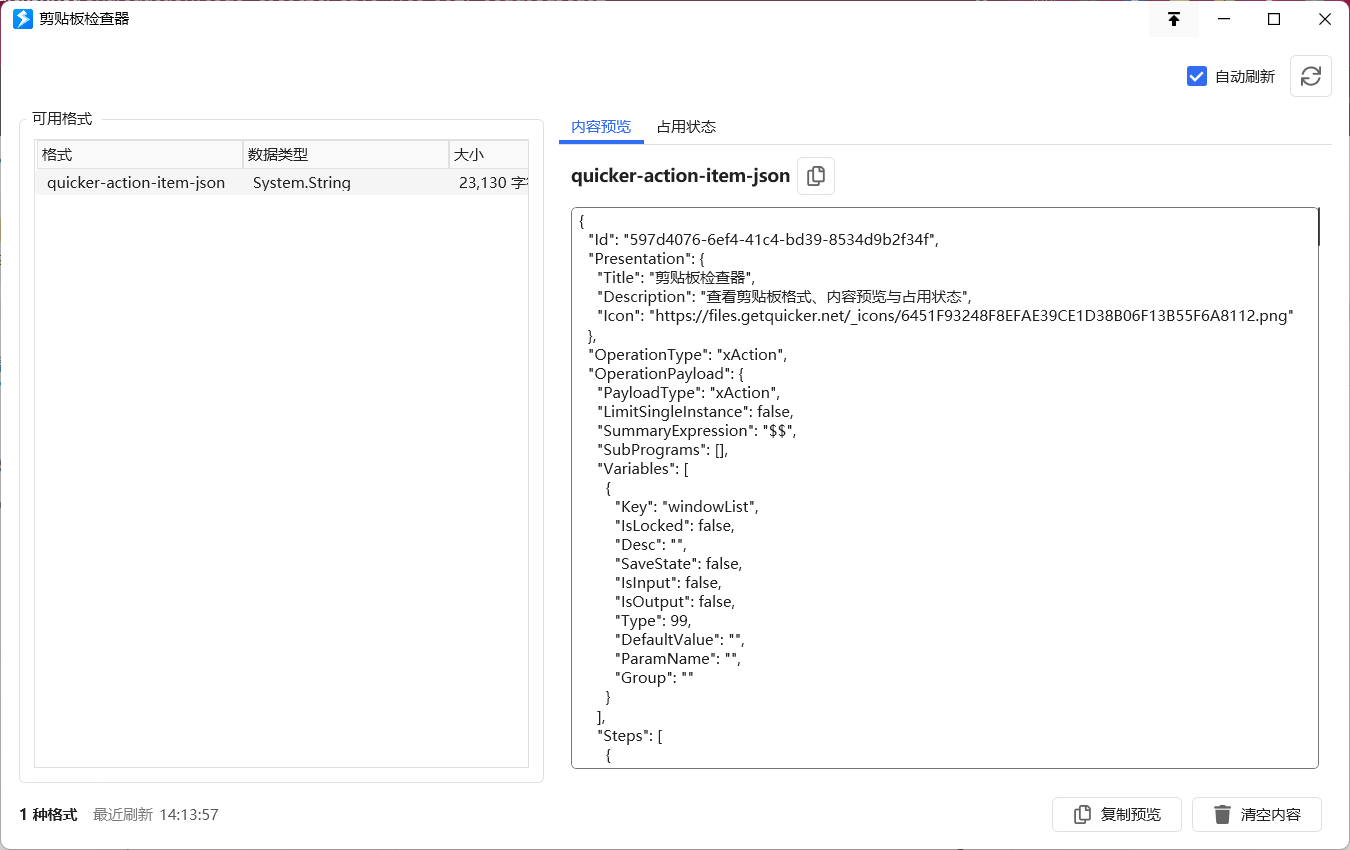Click the 可用格式 group label
This screenshot has height=850, width=1350.
[x=62, y=119]
